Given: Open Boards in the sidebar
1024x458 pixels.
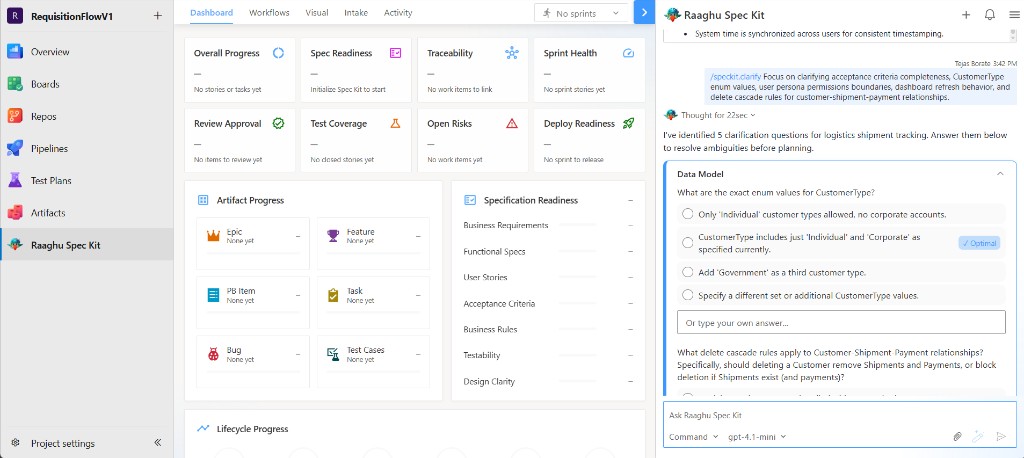Looking at the screenshot, I should click(x=44, y=84).
